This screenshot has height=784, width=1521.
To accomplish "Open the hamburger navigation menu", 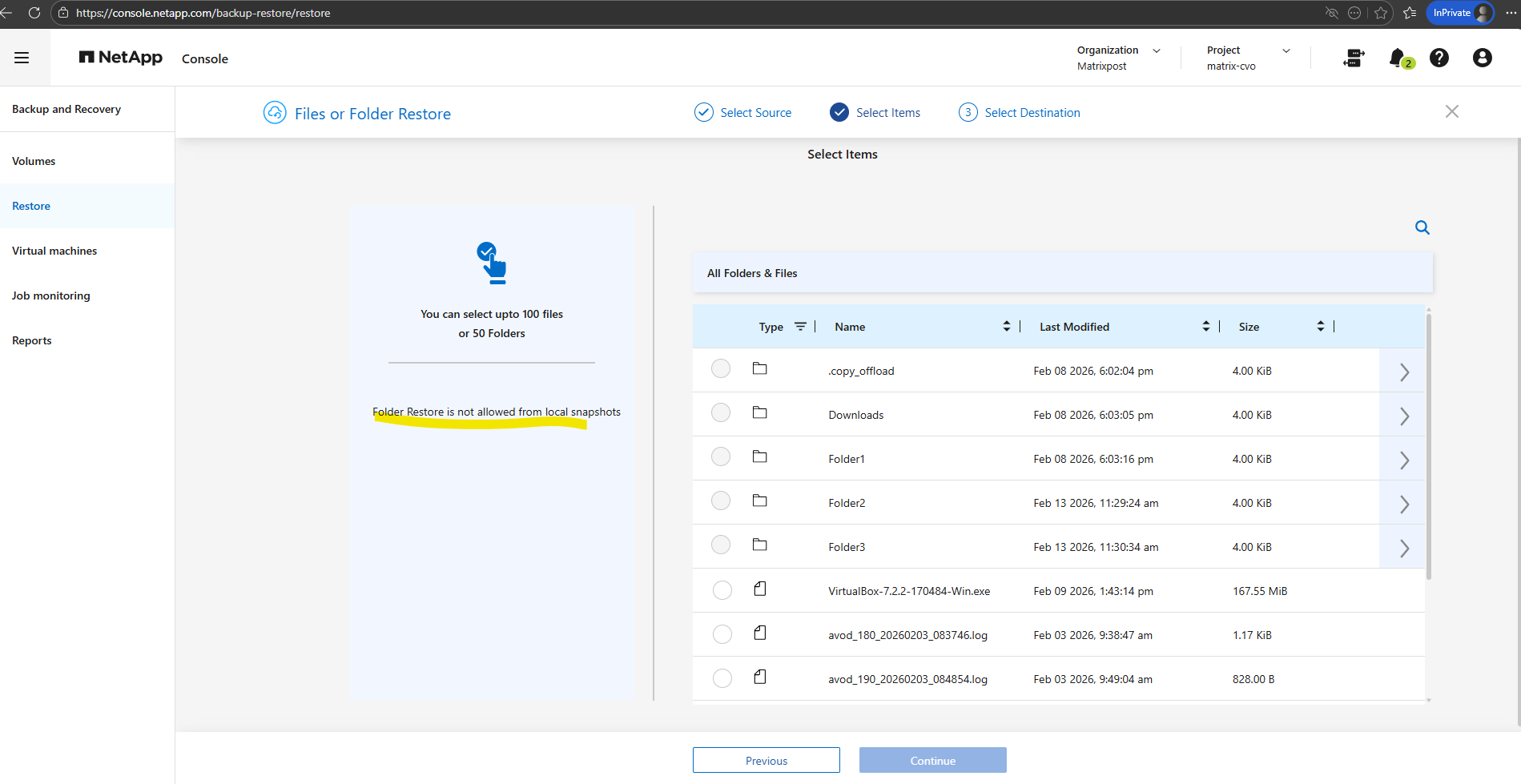I will pyautogui.click(x=22, y=58).
